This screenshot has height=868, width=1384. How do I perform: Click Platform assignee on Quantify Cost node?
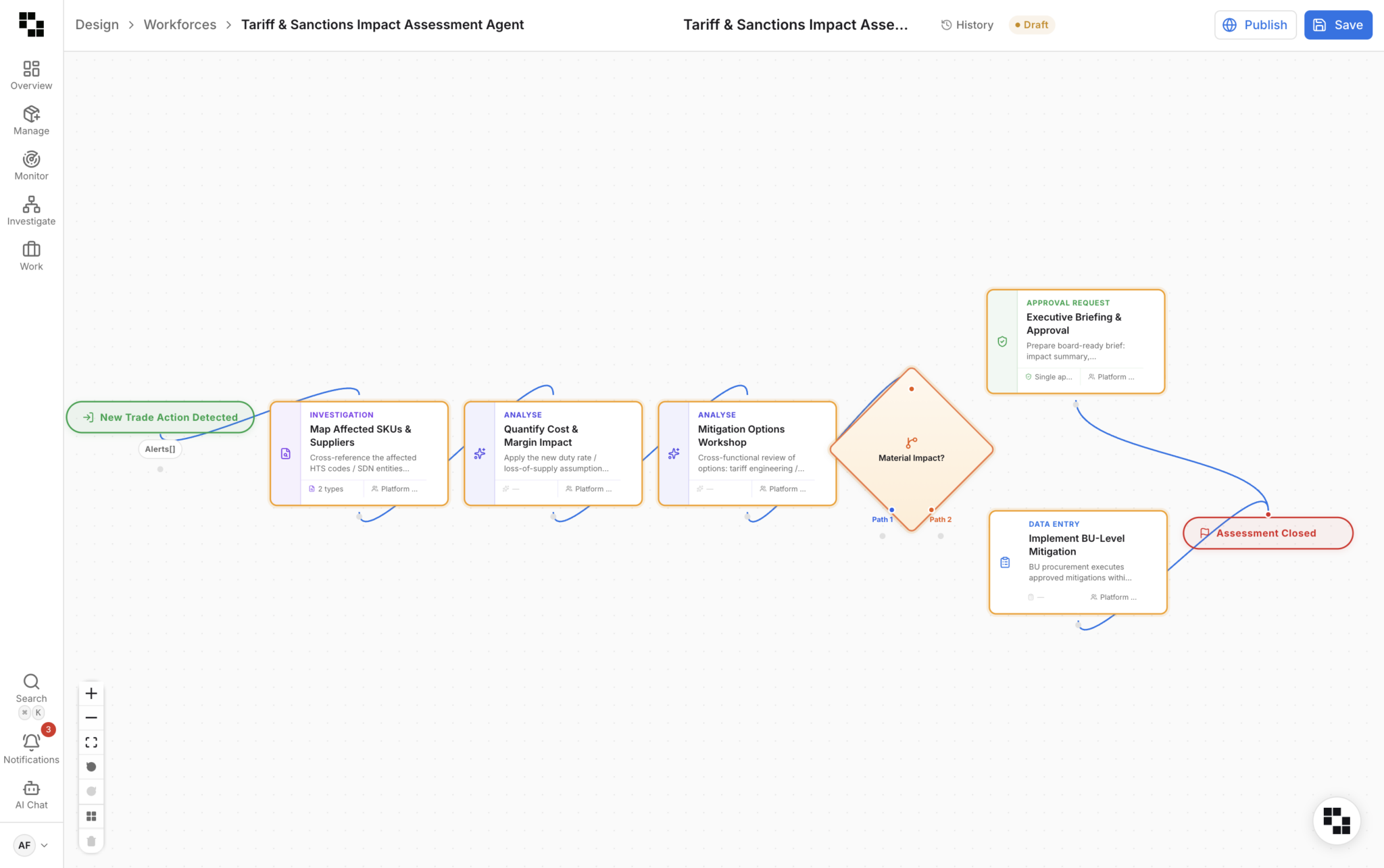(589, 488)
